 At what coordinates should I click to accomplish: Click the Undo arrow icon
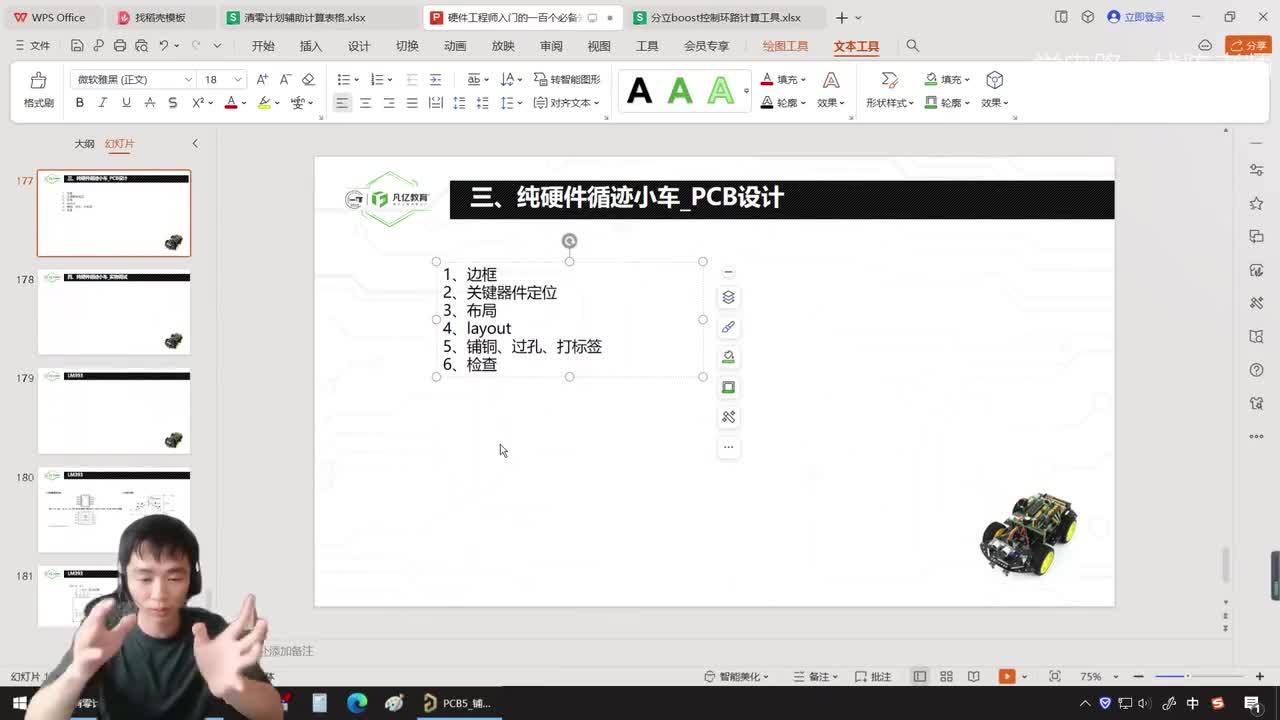point(163,46)
